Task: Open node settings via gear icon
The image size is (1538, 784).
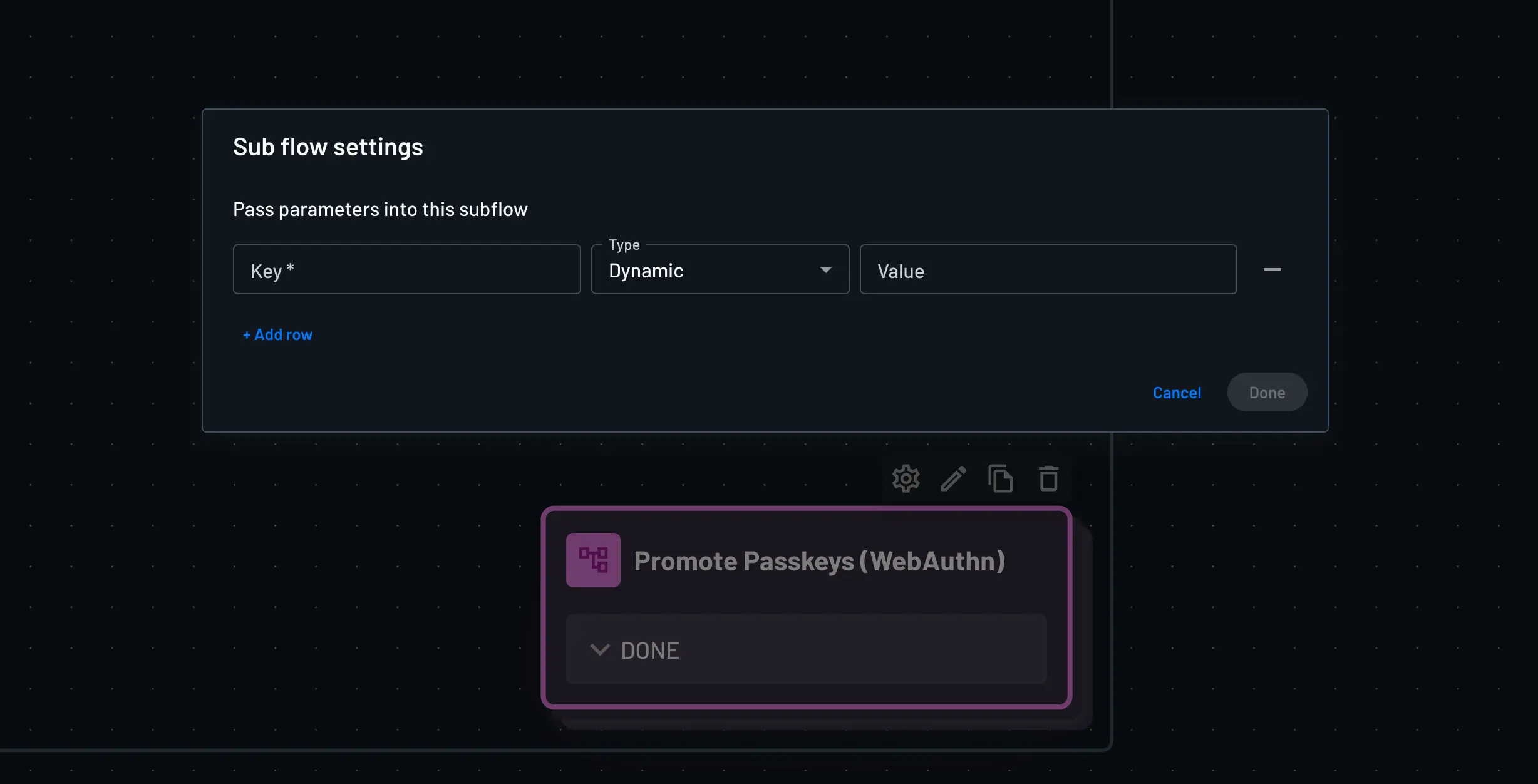Action: [x=906, y=479]
